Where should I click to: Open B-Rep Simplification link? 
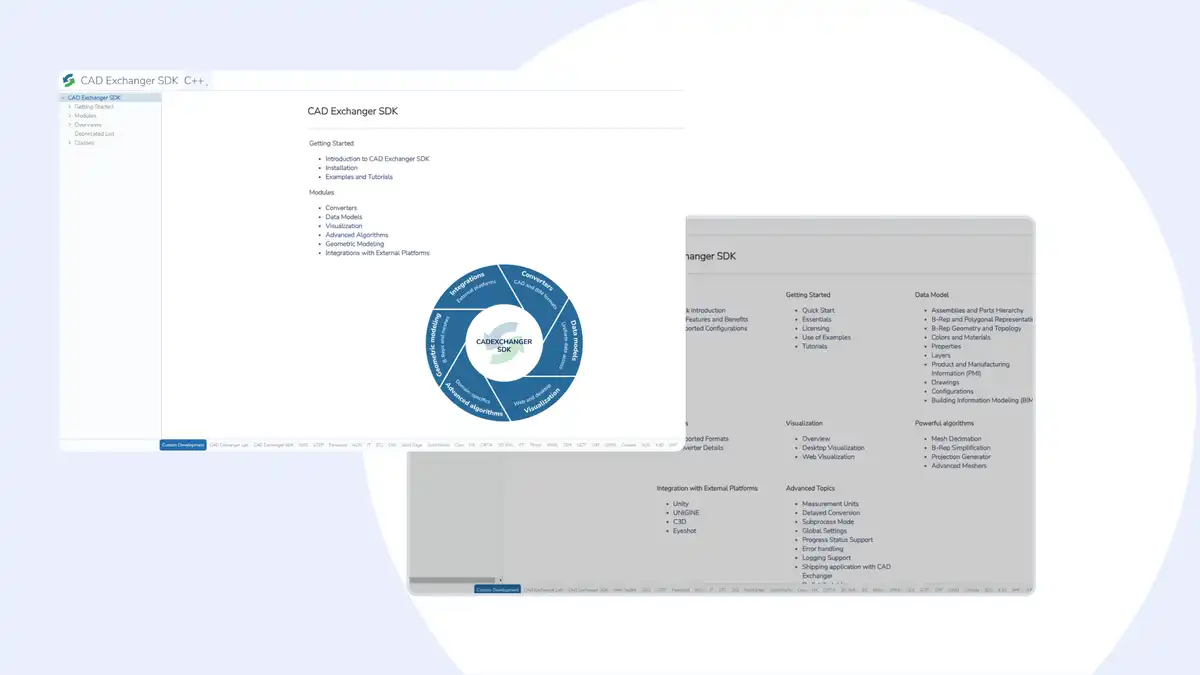click(x=960, y=448)
